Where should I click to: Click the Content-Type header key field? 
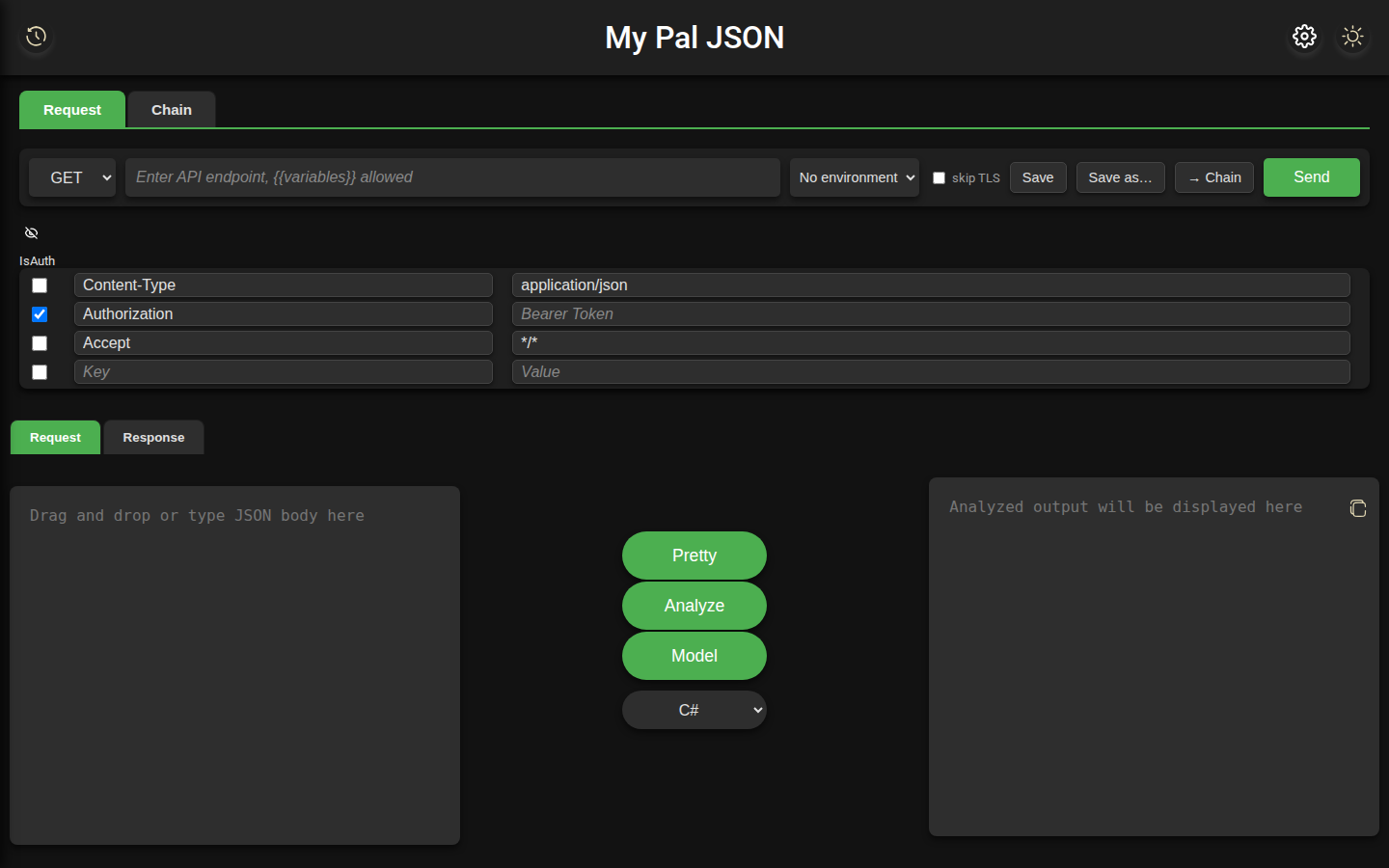pyautogui.click(x=284, y=285)
